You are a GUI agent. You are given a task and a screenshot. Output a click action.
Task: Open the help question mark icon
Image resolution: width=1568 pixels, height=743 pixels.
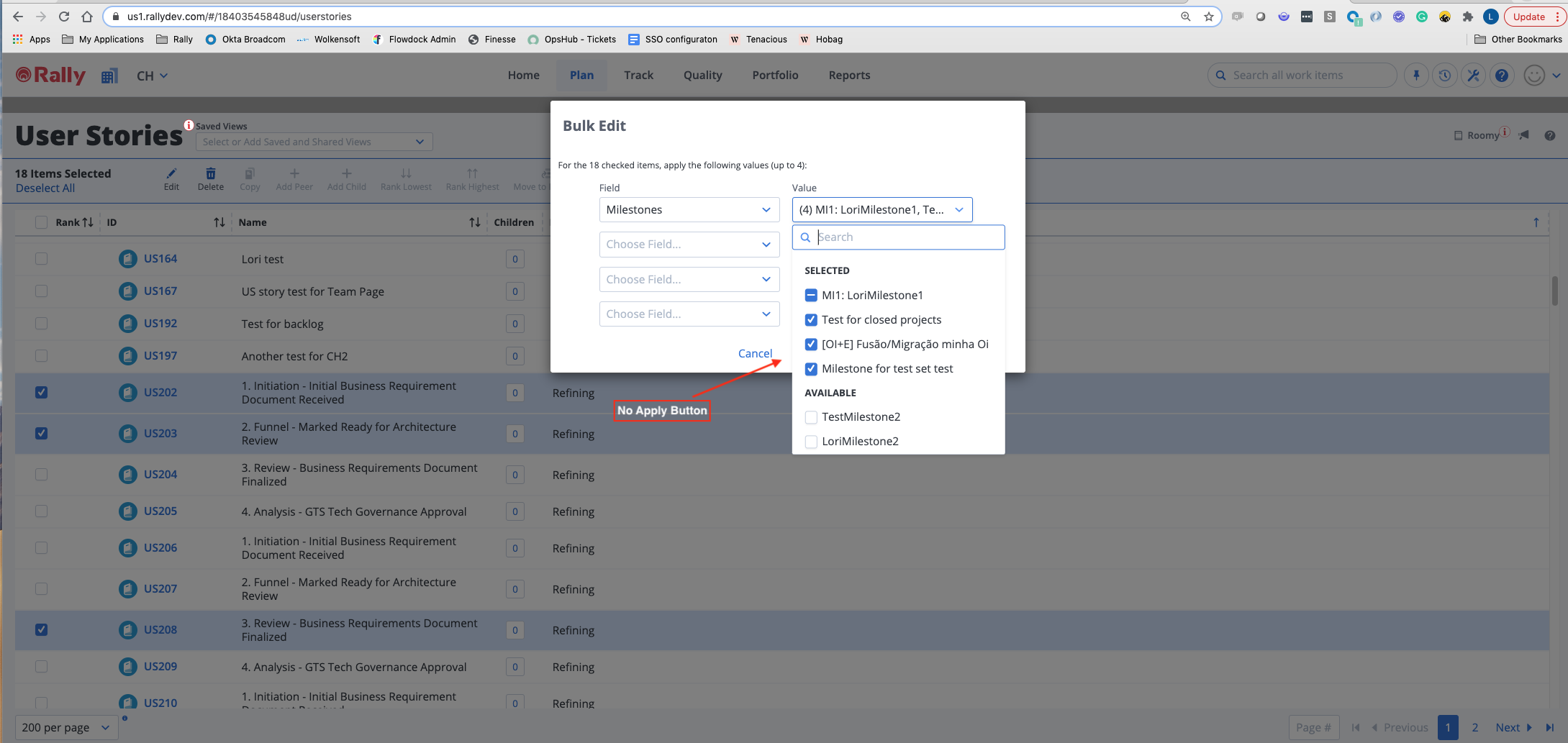[1502, 76]
